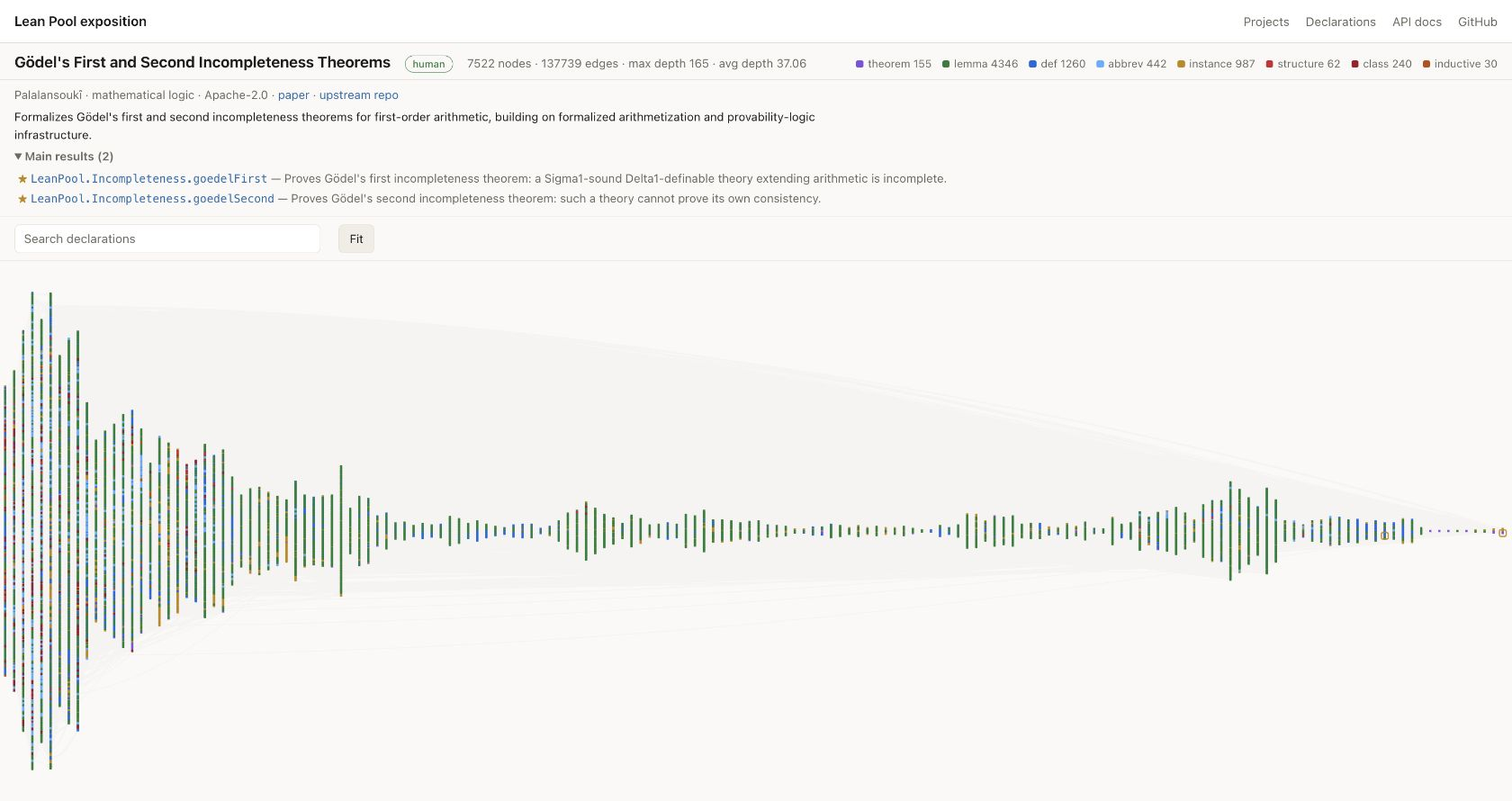Click the 'abbrev 442' legend label
Screen dimensions: 1512x801
coord(1137,64)
